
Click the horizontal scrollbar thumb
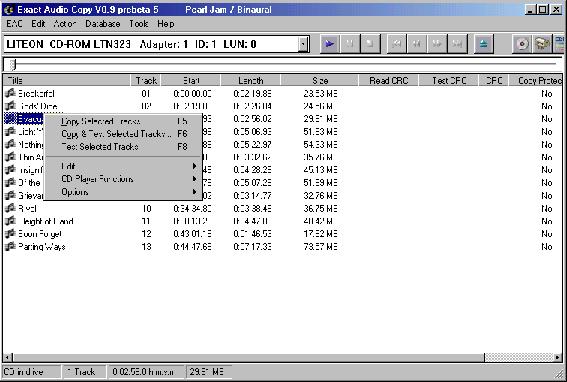[x=249, y=357]
